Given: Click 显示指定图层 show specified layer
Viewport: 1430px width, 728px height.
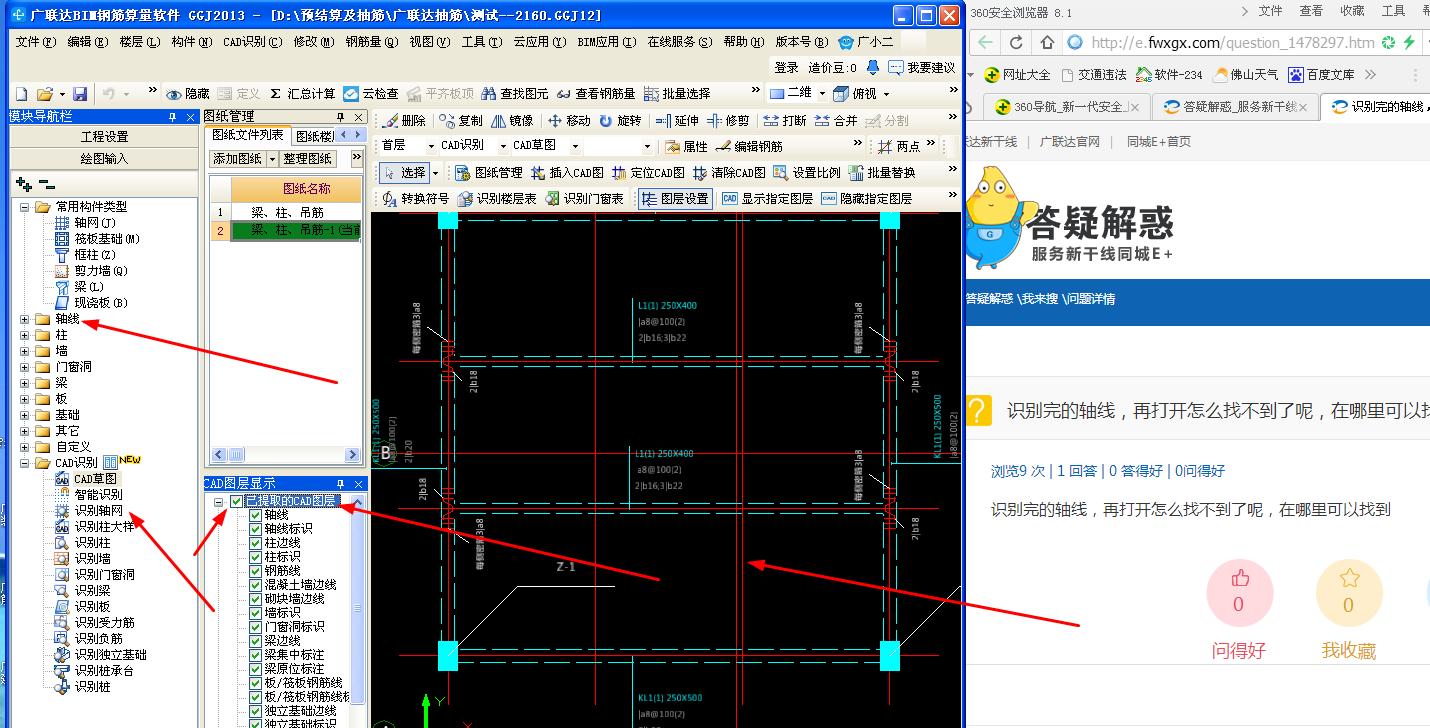Looking at the screenshot, I should tap(767, 198).
